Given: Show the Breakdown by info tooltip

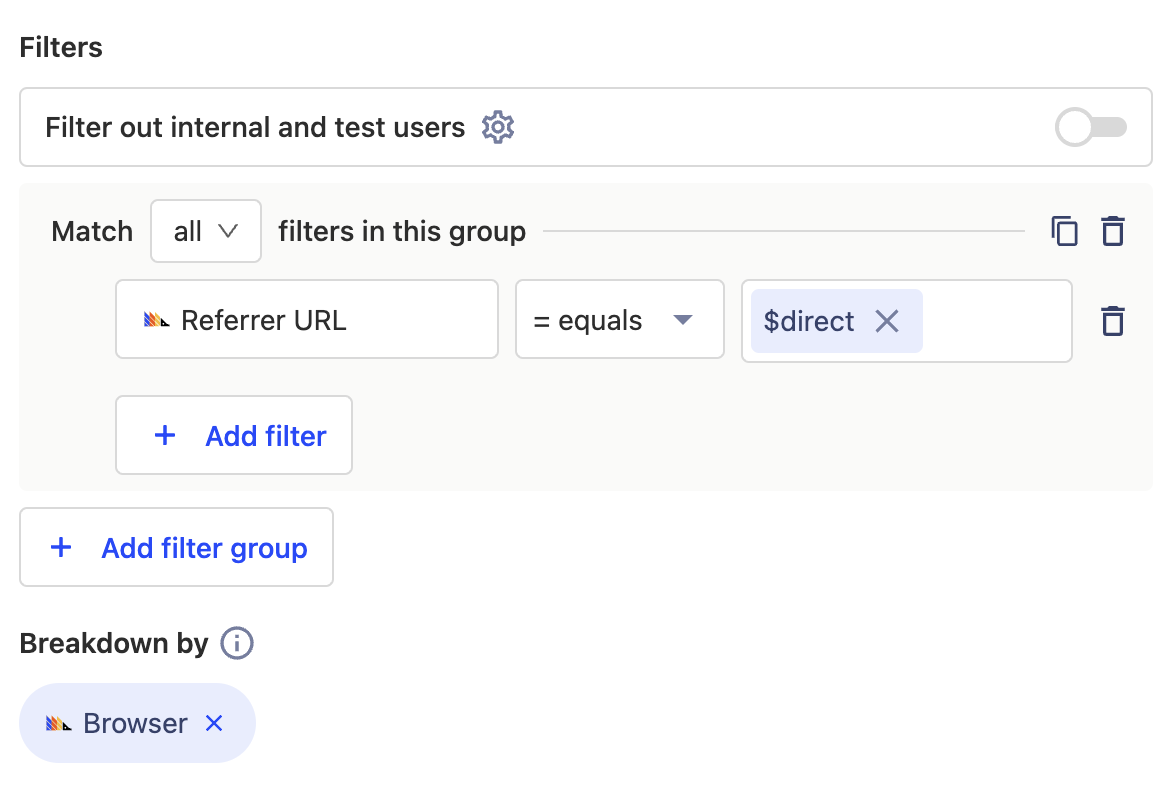Looking at the screenshot, I should coord(237,643).
